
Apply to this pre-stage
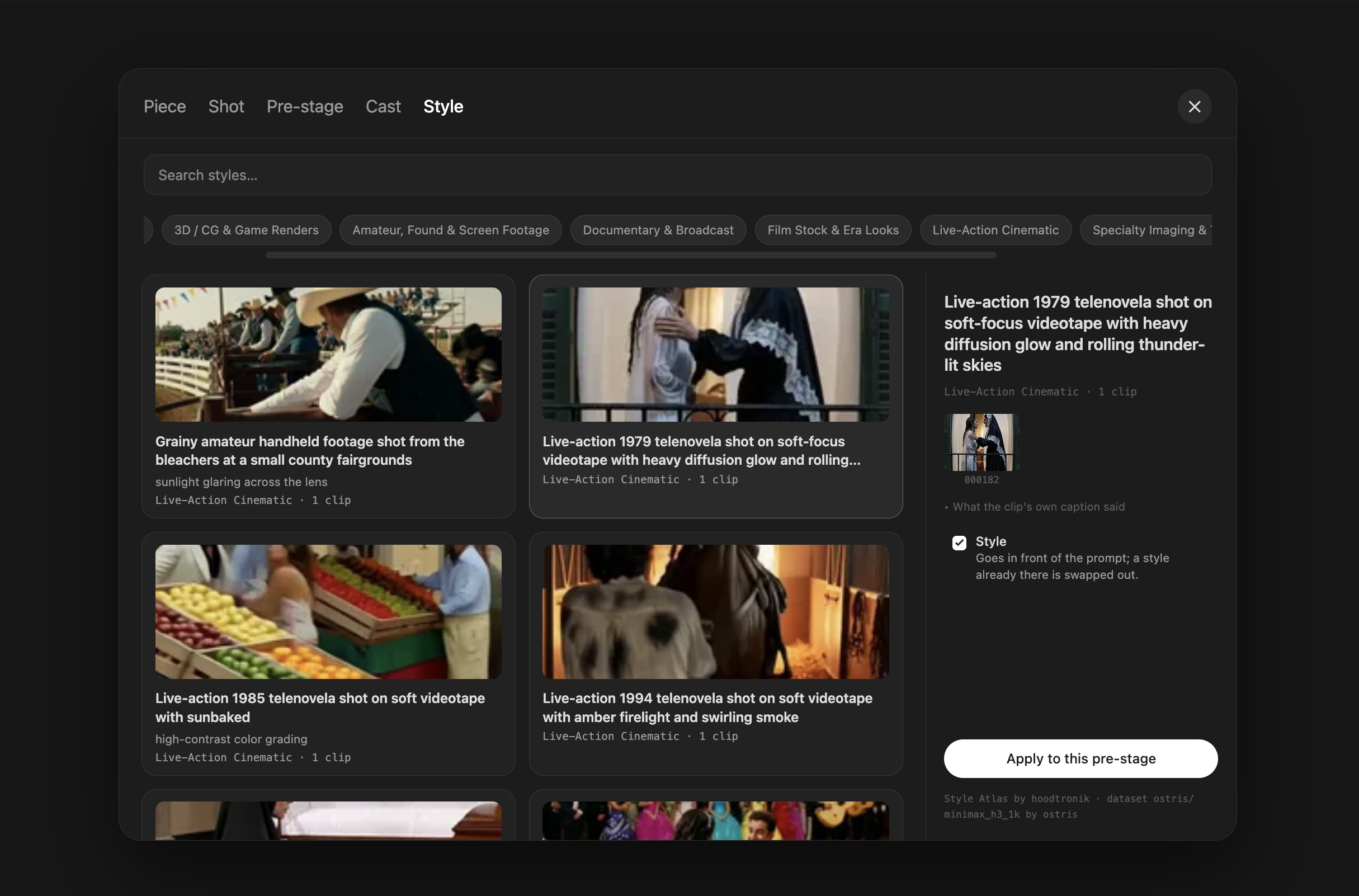[1081, 758]
